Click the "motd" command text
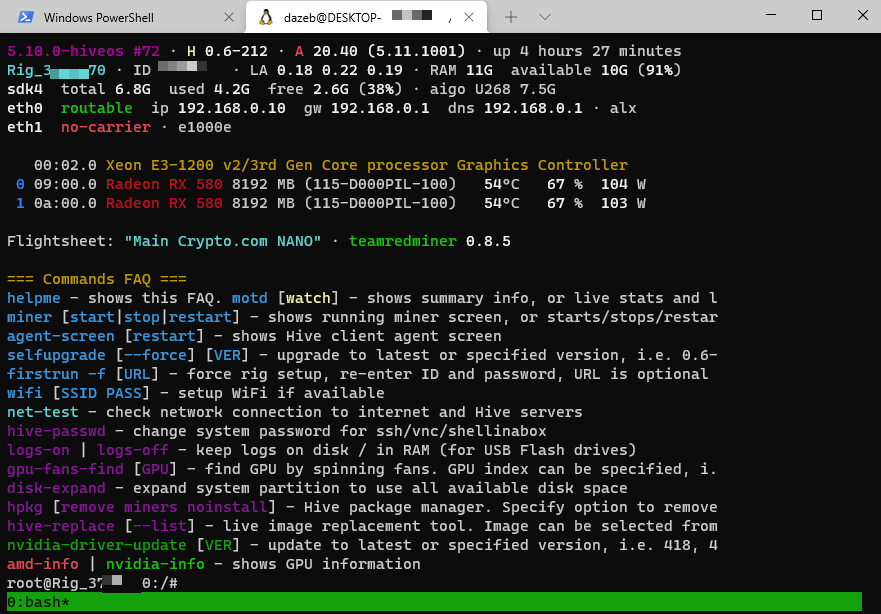 (x=250, y=298)
